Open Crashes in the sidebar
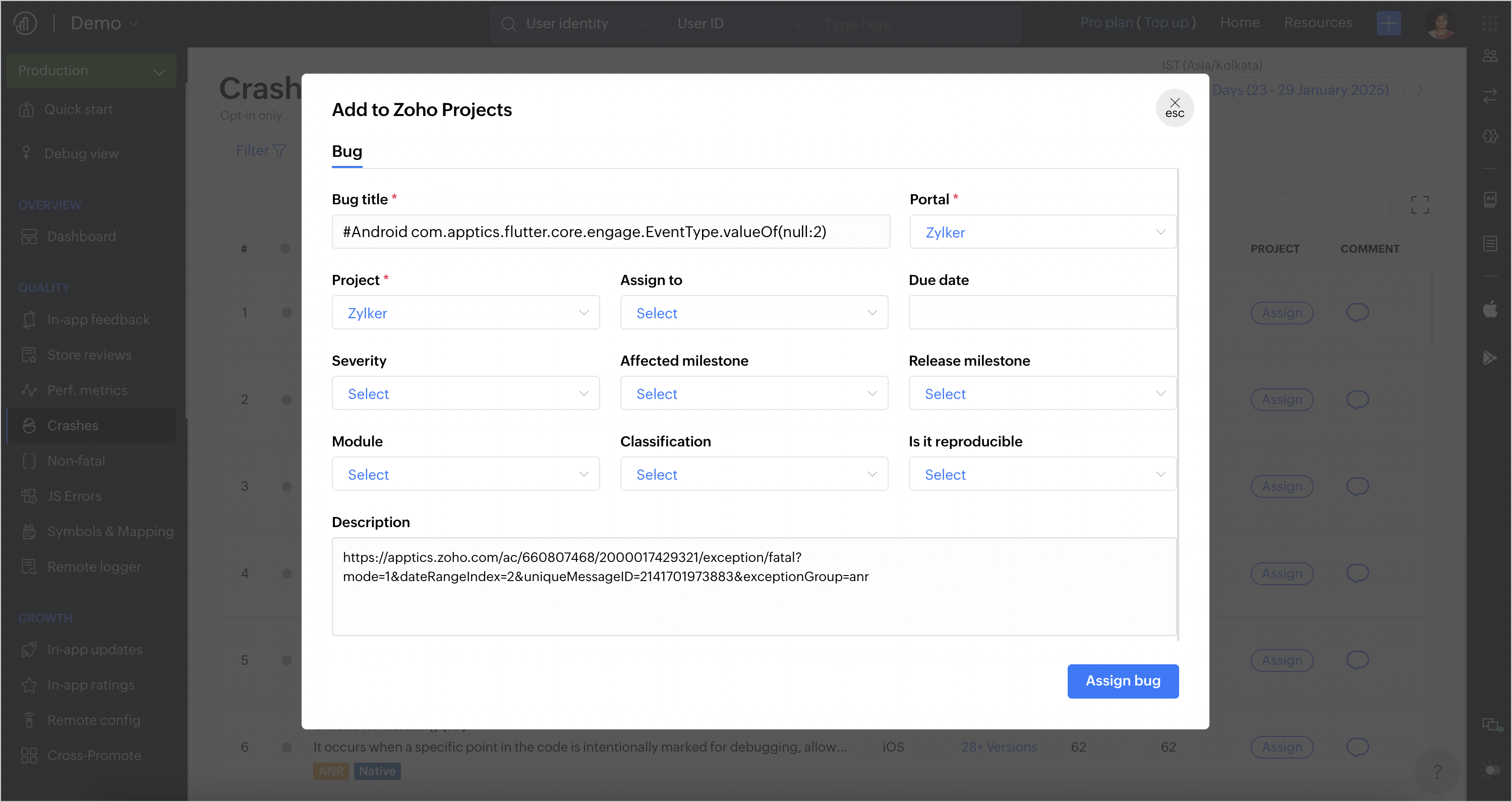1512x802 pixels. pos(73,425)
